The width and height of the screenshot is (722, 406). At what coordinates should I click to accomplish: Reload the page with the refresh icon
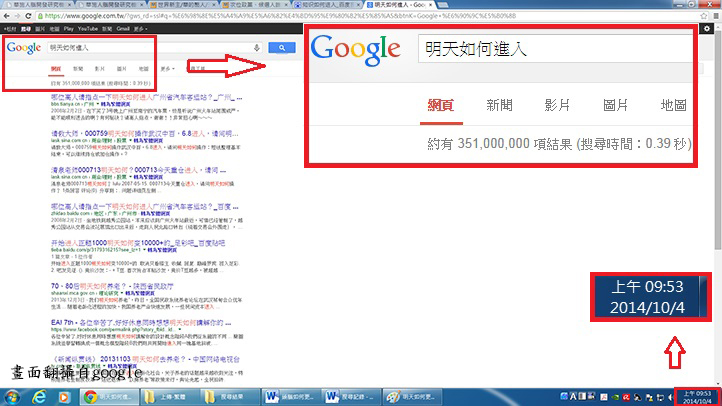pyautogui.click(x=28, y=16)
